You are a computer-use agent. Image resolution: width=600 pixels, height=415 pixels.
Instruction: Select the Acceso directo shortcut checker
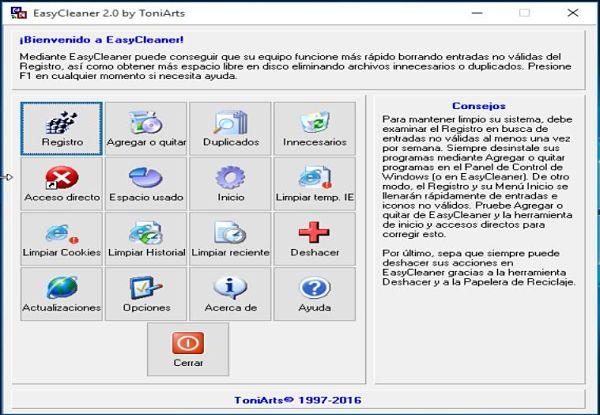point(62,184)
